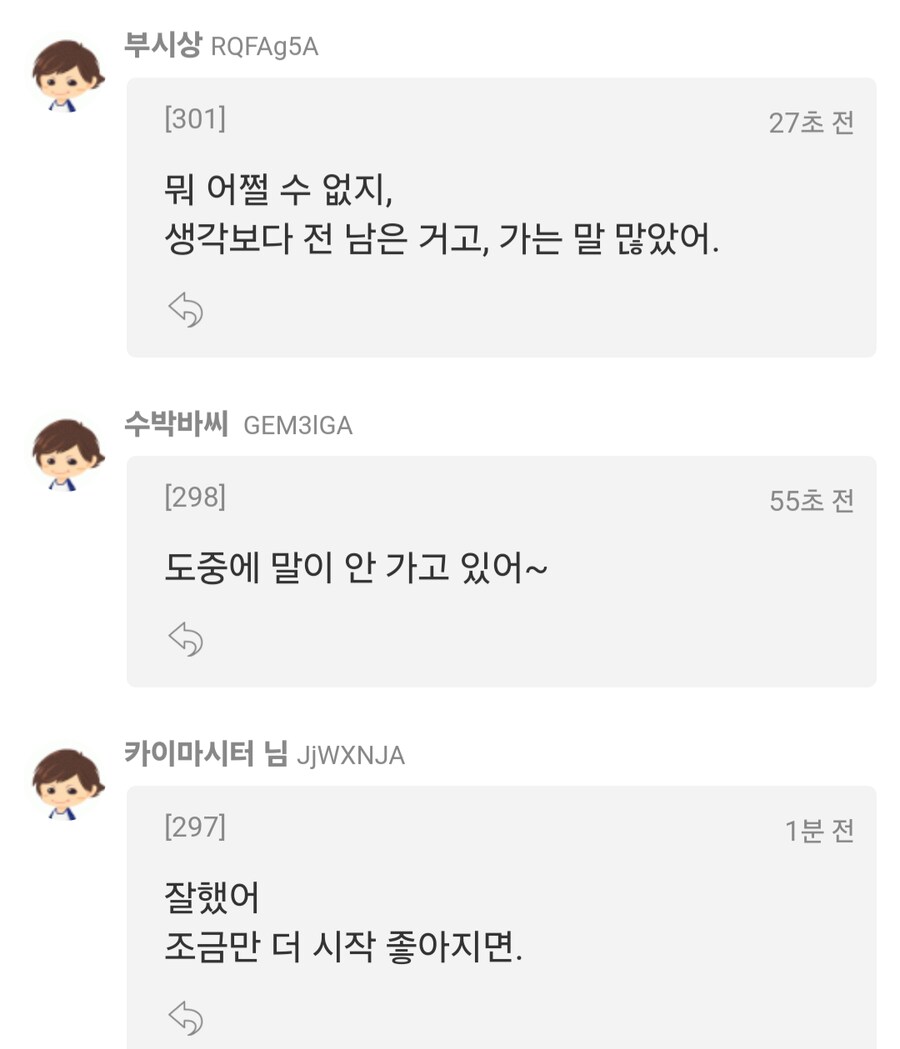This screenshot has height=1049, width=900.
Task: Click the "1분 전" timestamp
Action: click(x=819, y=831)
